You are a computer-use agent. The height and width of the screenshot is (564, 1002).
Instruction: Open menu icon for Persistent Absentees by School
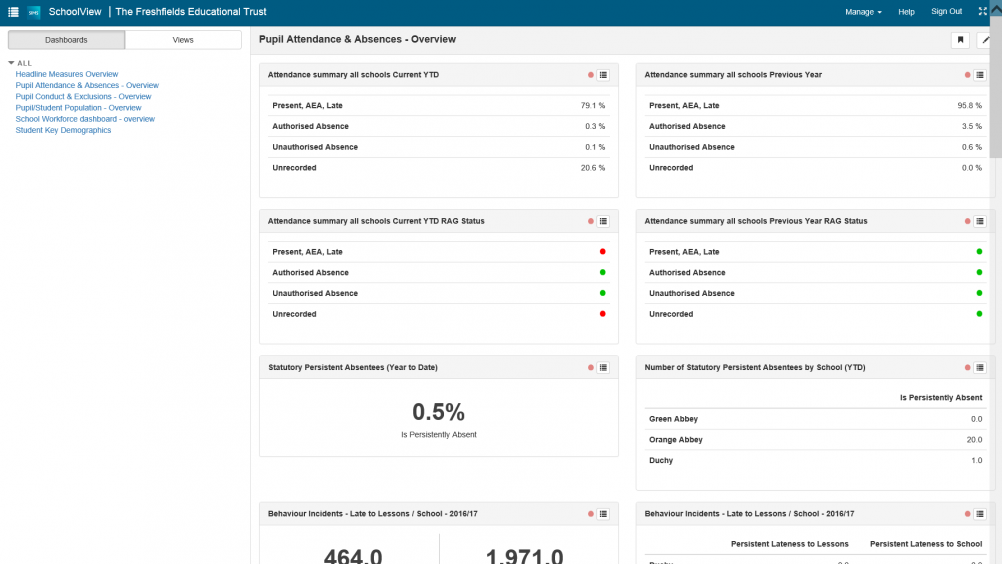click(x=980, y=367)
